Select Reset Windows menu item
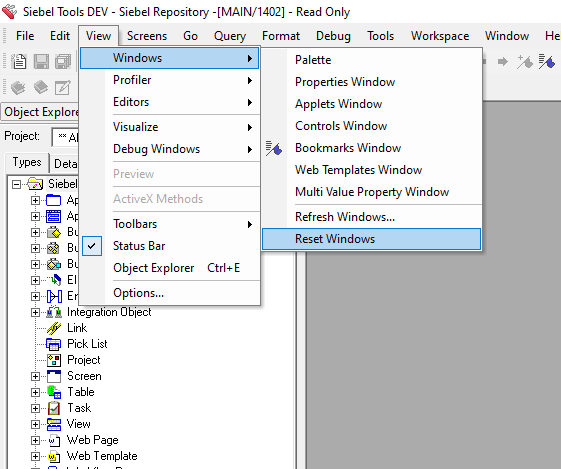Viewport: 561px width, 469px height. click(371, 239)
